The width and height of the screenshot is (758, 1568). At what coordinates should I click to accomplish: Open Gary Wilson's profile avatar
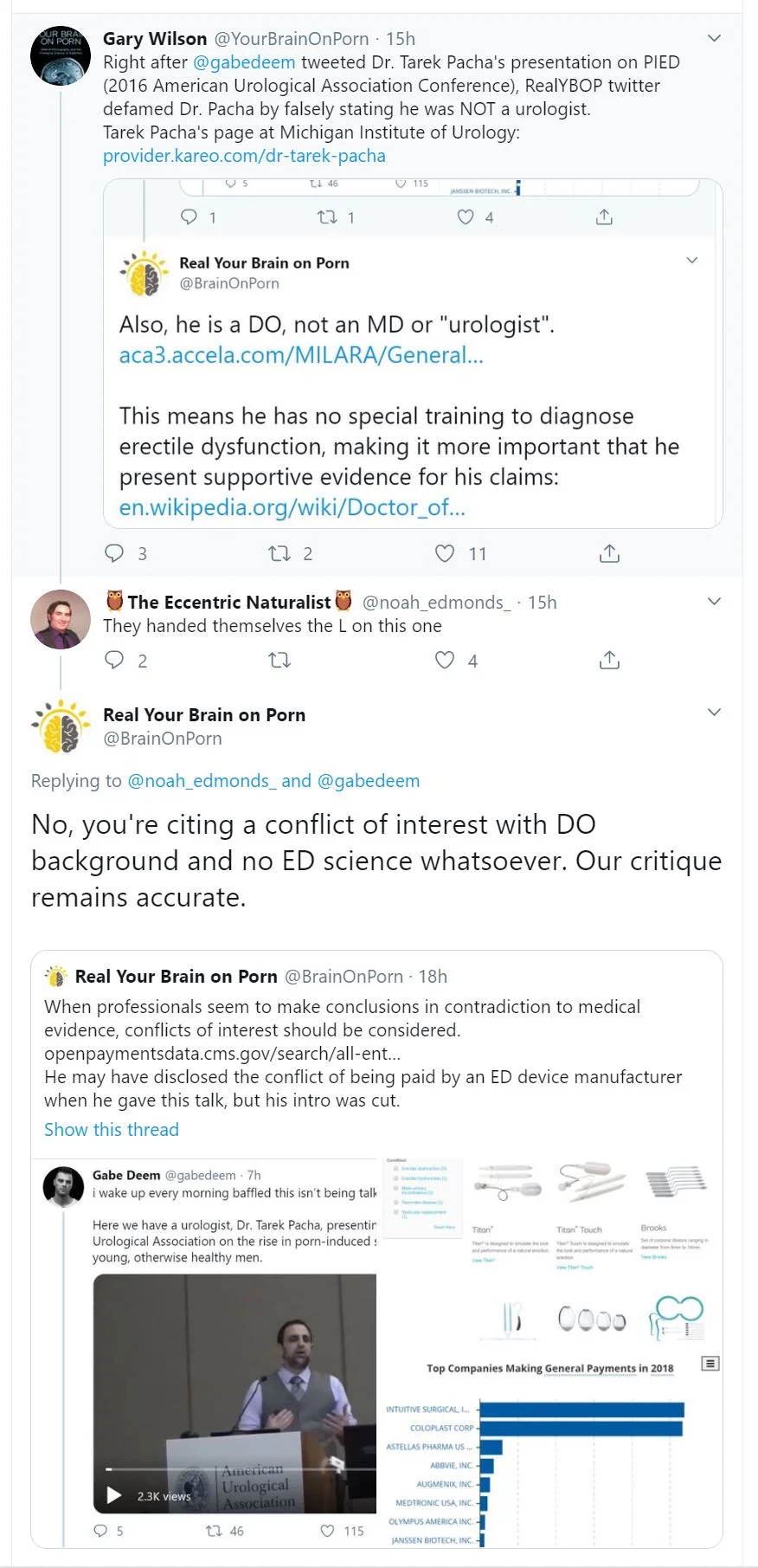pyautogui.click(x=61, y=56)
